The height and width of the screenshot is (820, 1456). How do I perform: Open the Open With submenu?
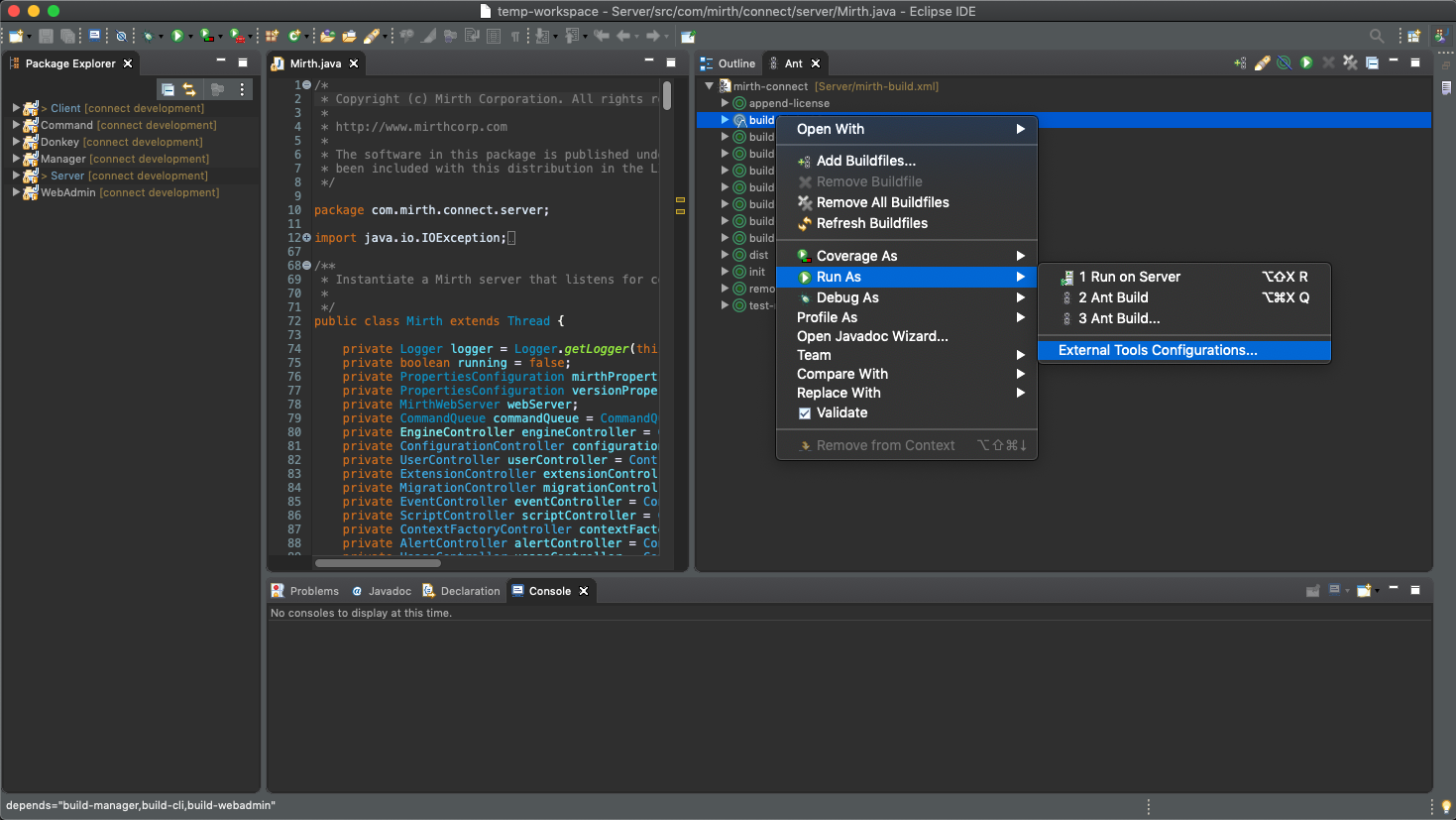(907, 129)
